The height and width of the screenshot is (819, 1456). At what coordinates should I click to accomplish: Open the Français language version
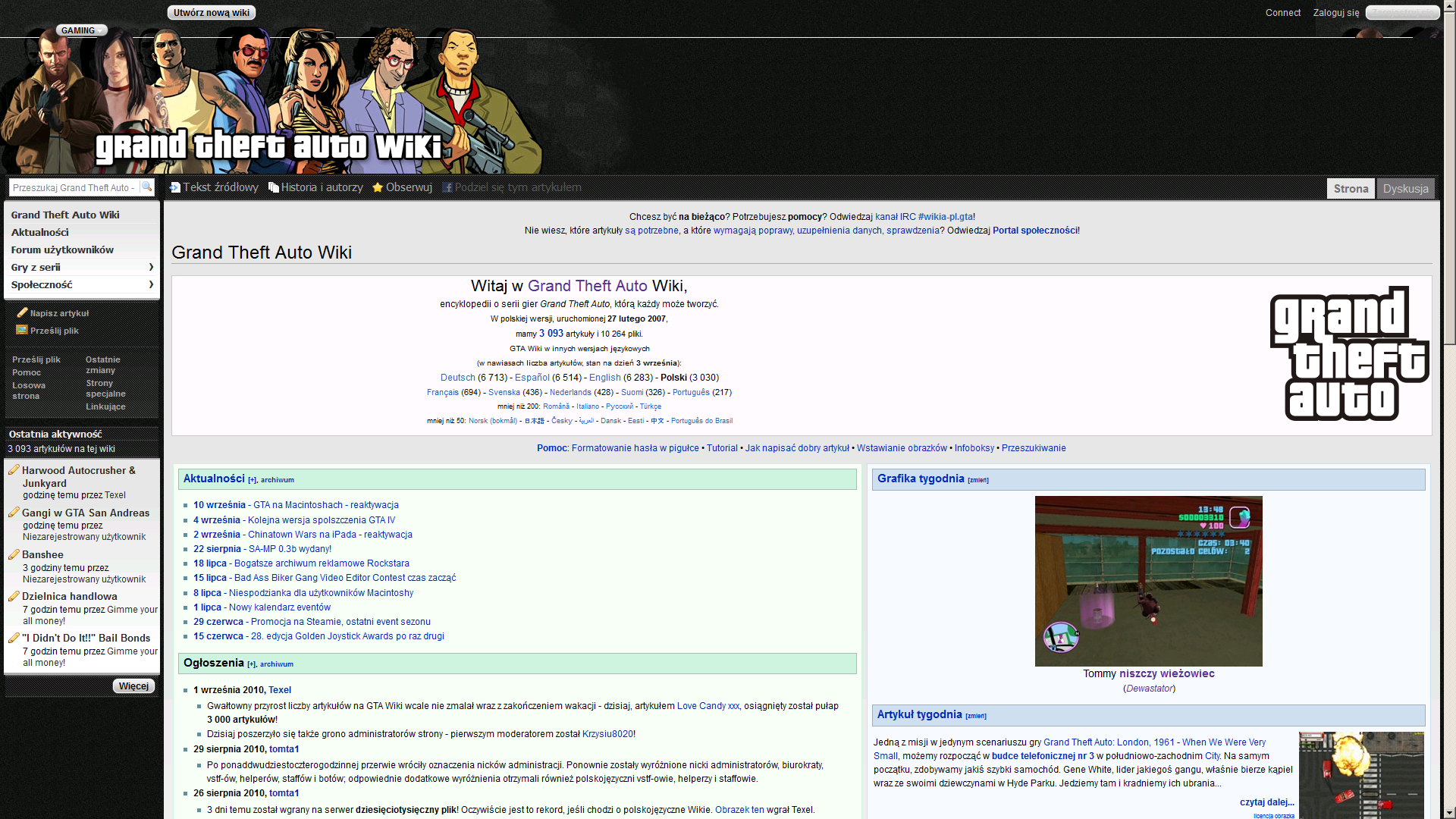[443, 392]
